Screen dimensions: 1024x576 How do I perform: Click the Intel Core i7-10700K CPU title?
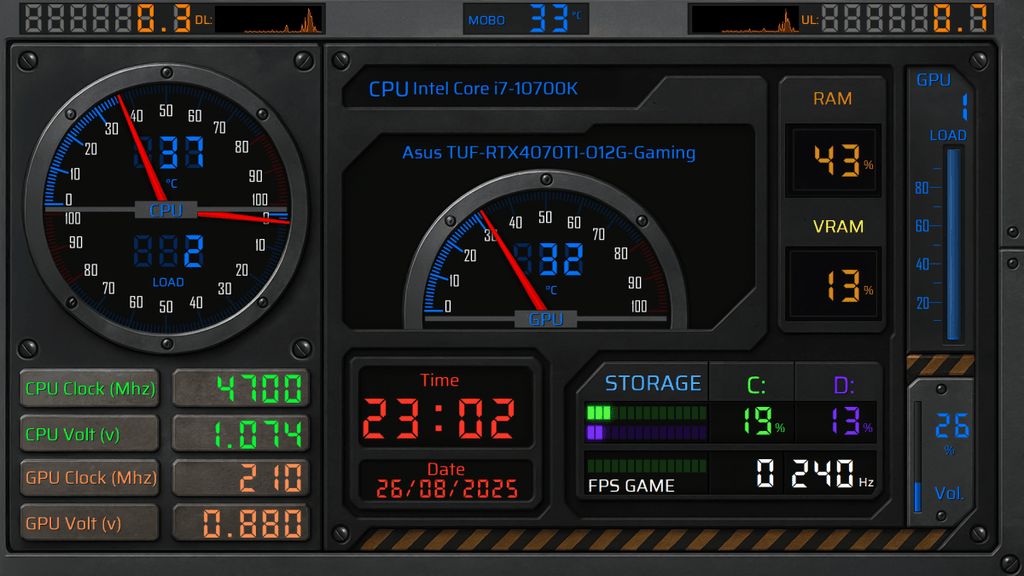coord(473,89)
